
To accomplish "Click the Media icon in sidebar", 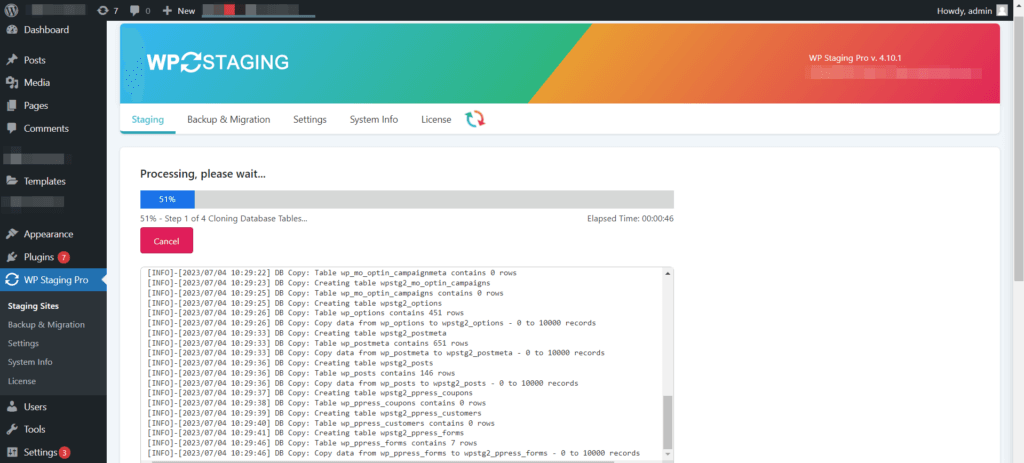I will coord(12,83).
